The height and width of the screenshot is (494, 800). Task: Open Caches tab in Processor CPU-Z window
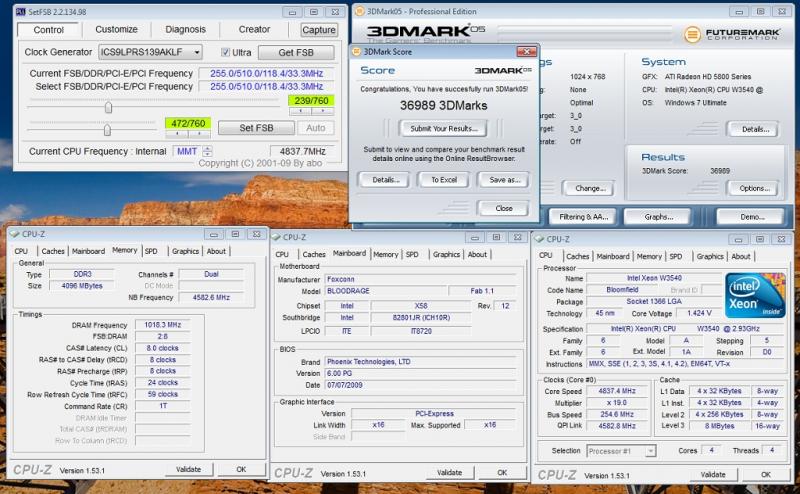[578, 256]
